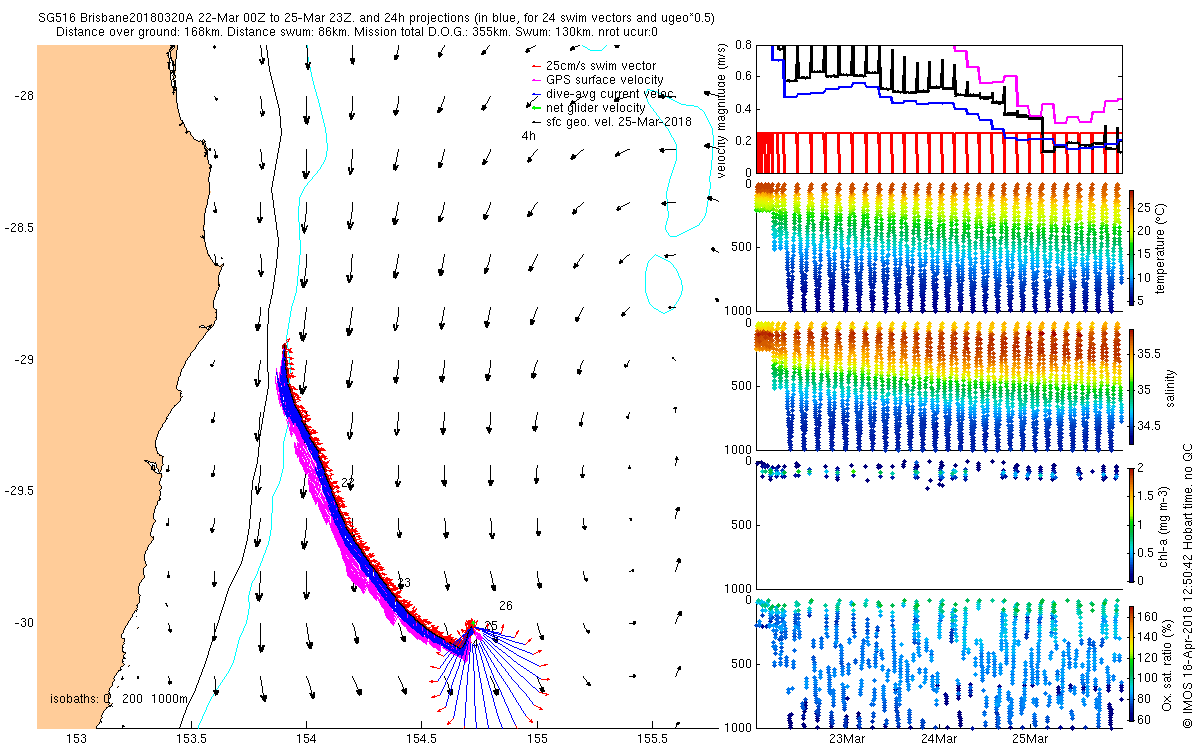Click the '25' day marker on glider track
This screenshot has height=750, width=1200.
(x=491, y=626)
